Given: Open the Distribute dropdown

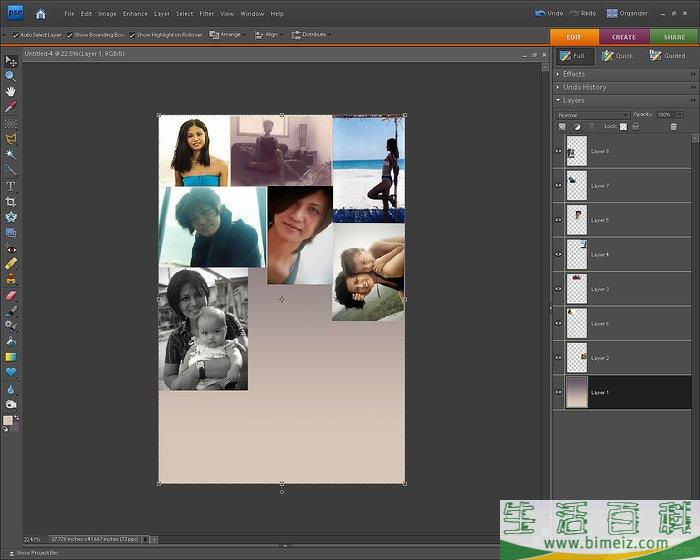Looking at the screenshot, I should pyautogui.click(x=311, y=34).
